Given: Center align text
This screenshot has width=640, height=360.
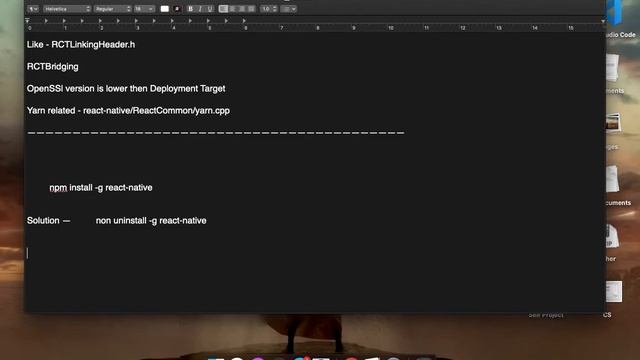Looking at the screenshot, I should click(233, 9).
